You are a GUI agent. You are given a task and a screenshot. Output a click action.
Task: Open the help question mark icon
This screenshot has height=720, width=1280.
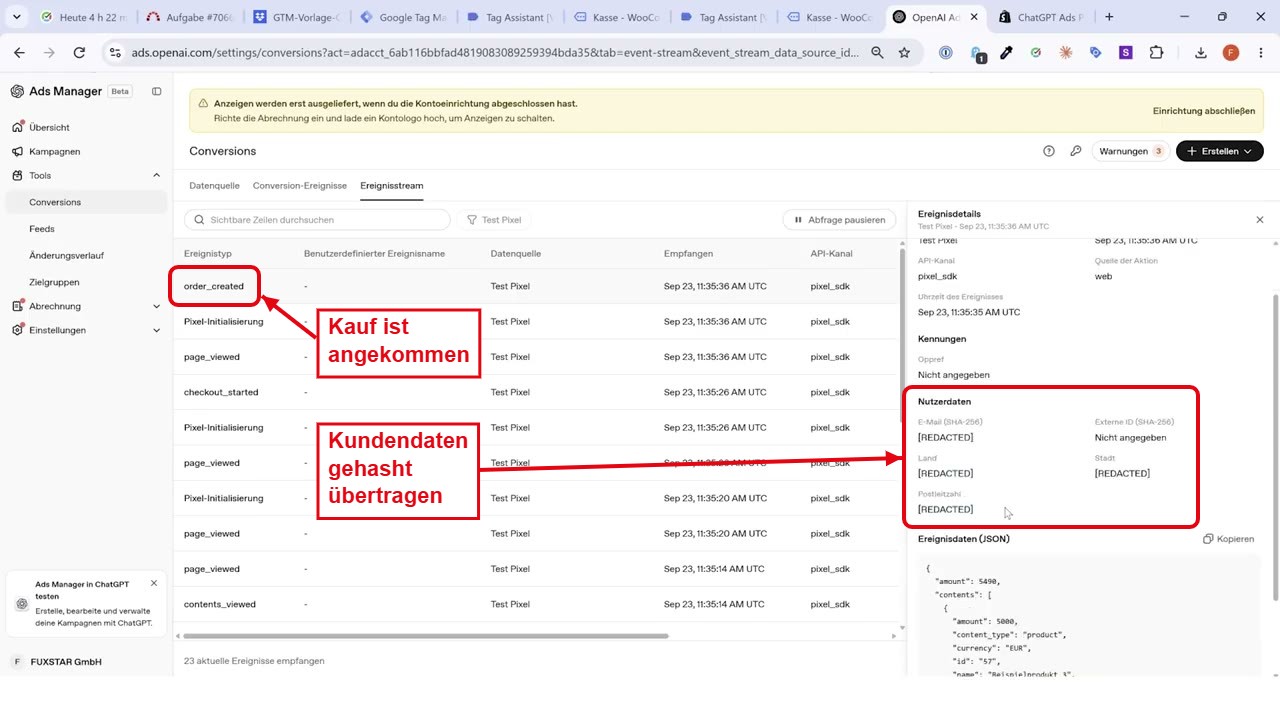pos(1049,151)
